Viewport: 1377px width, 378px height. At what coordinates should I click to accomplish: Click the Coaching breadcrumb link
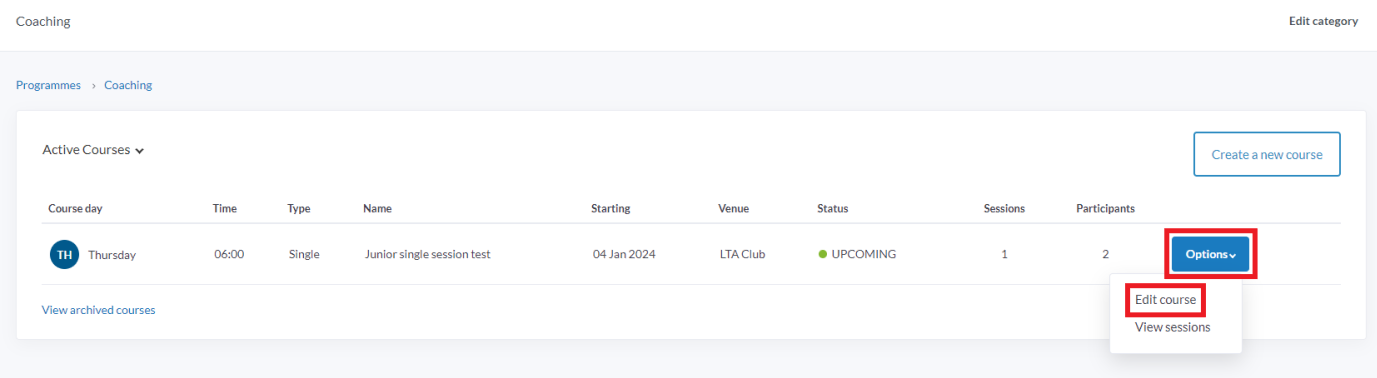coord(128,85)
